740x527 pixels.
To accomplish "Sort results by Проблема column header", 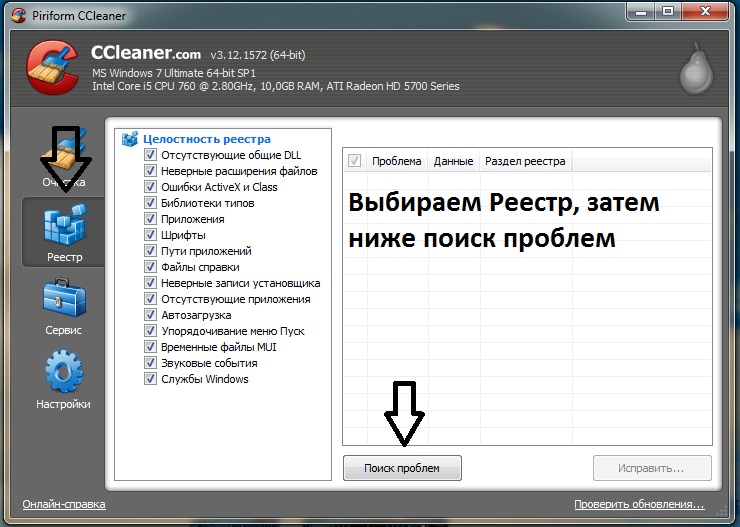I will (396, 161).
